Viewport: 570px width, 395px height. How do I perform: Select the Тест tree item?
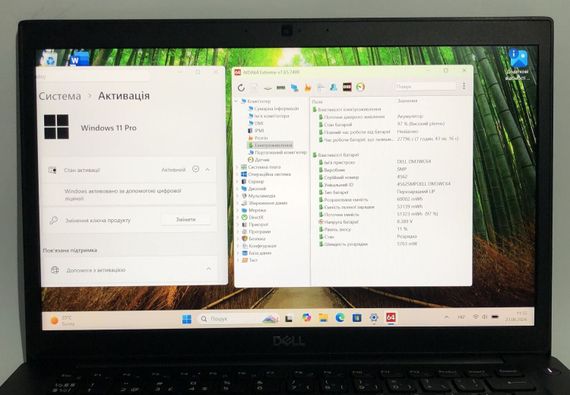coord(253,260)
